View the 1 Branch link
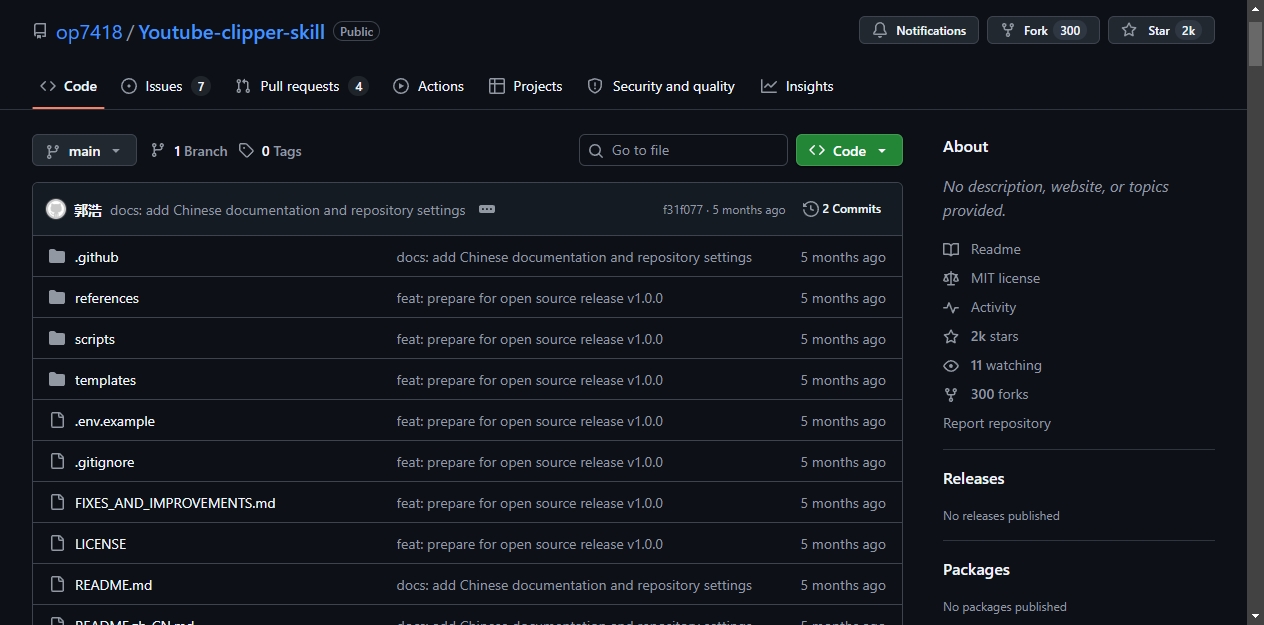1264x625 pixels. [x=189, y=151]
